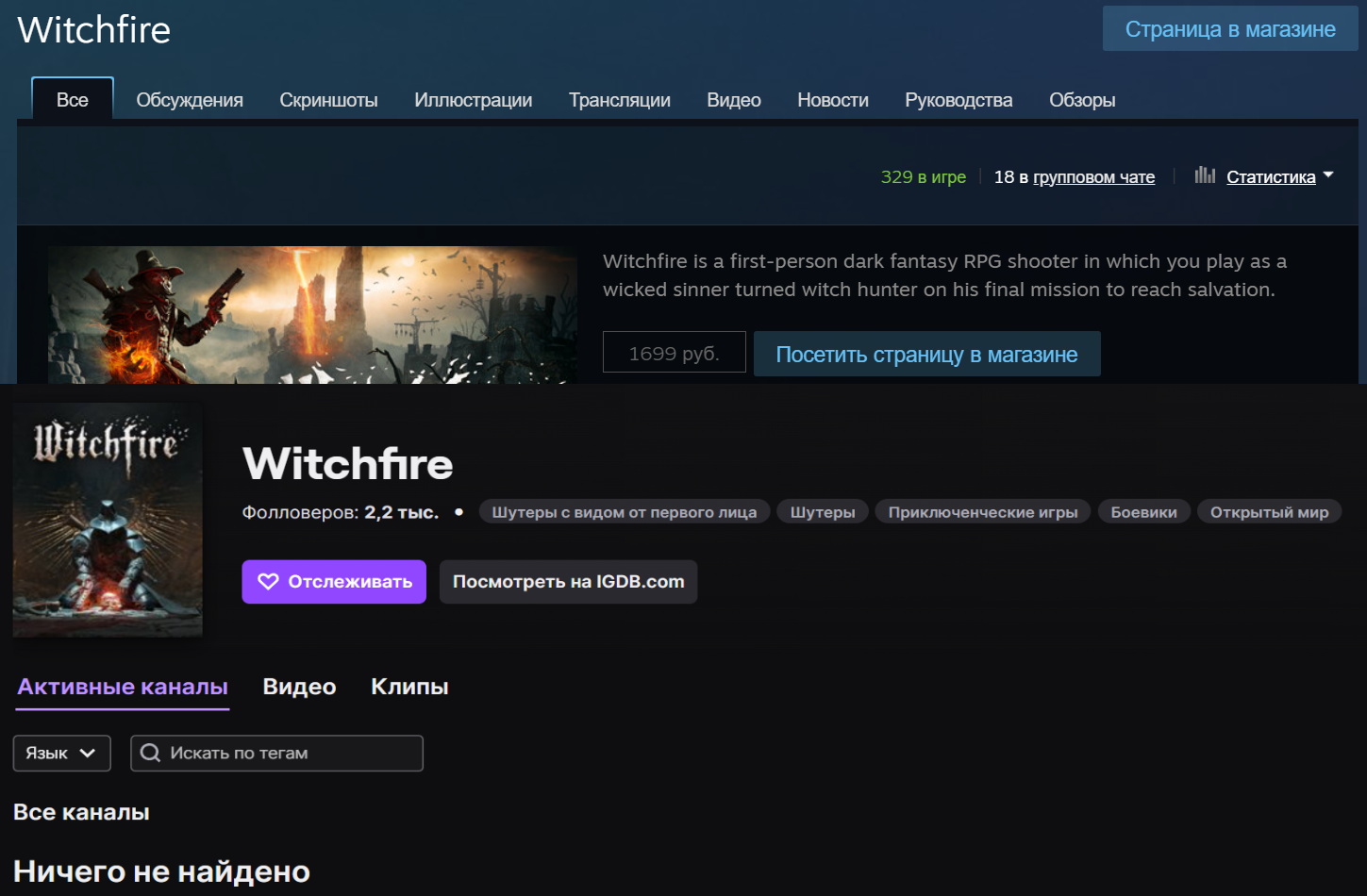Select the Шутеры с видом от первого лица tag
The height and width of the screenshot is (896, 1367).
(x=624, y=512)
